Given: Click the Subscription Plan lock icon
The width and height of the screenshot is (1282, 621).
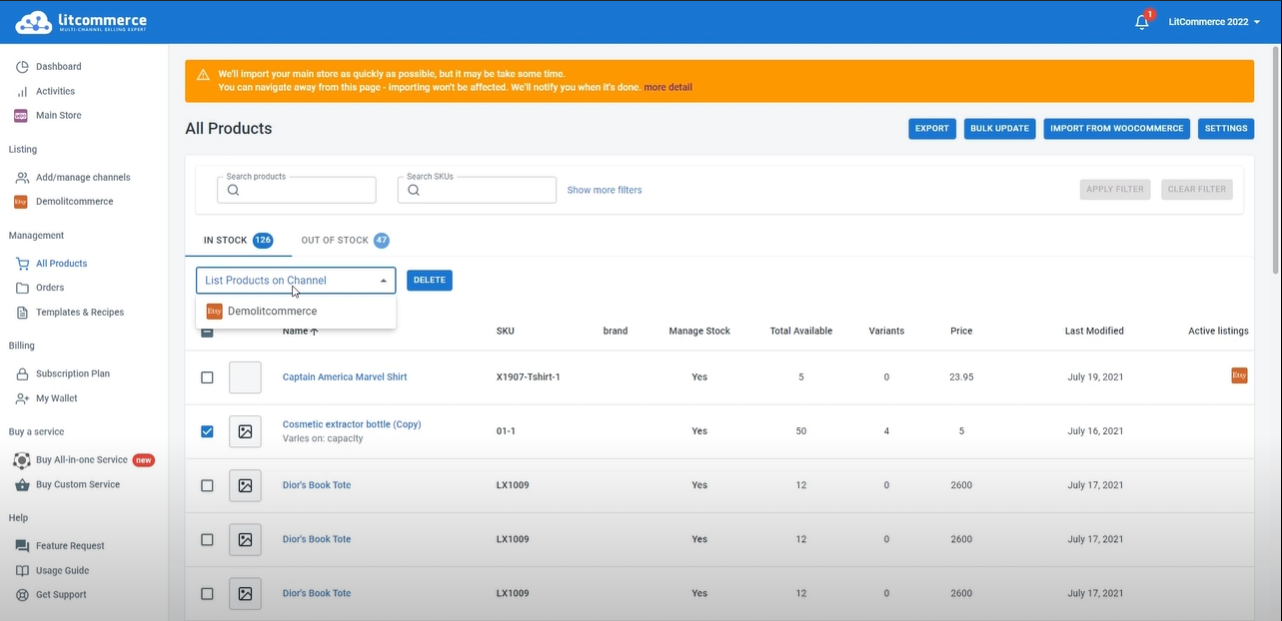Looking at the screenshot, I should 22,374.
